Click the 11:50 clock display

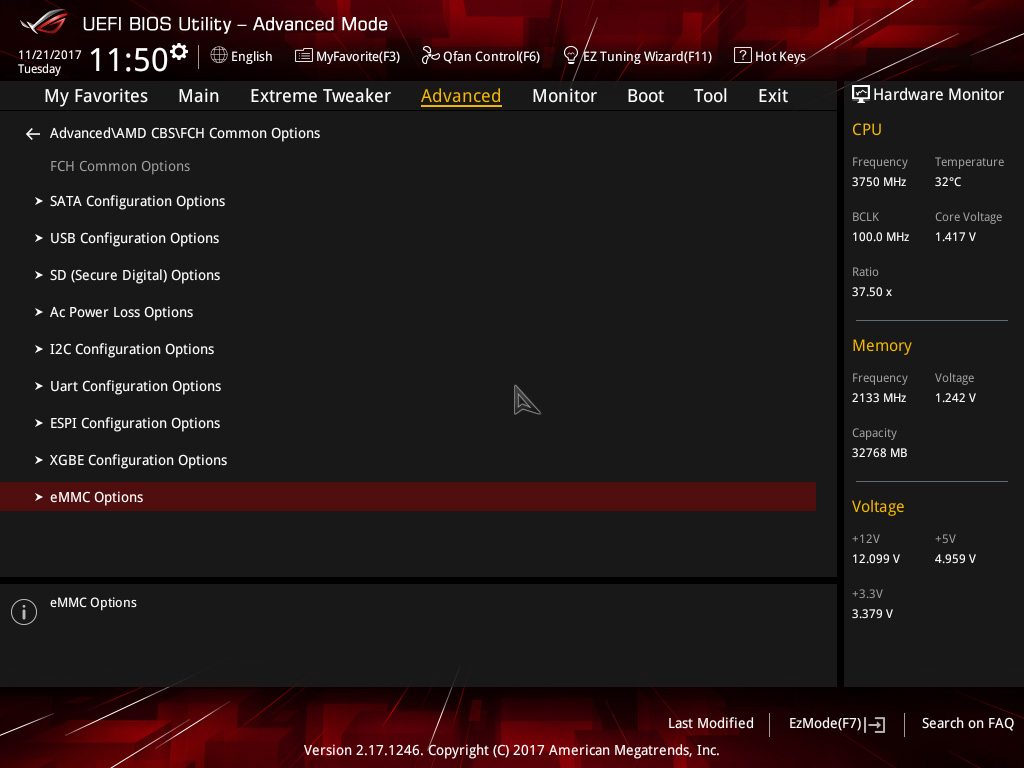click(129, 59)
